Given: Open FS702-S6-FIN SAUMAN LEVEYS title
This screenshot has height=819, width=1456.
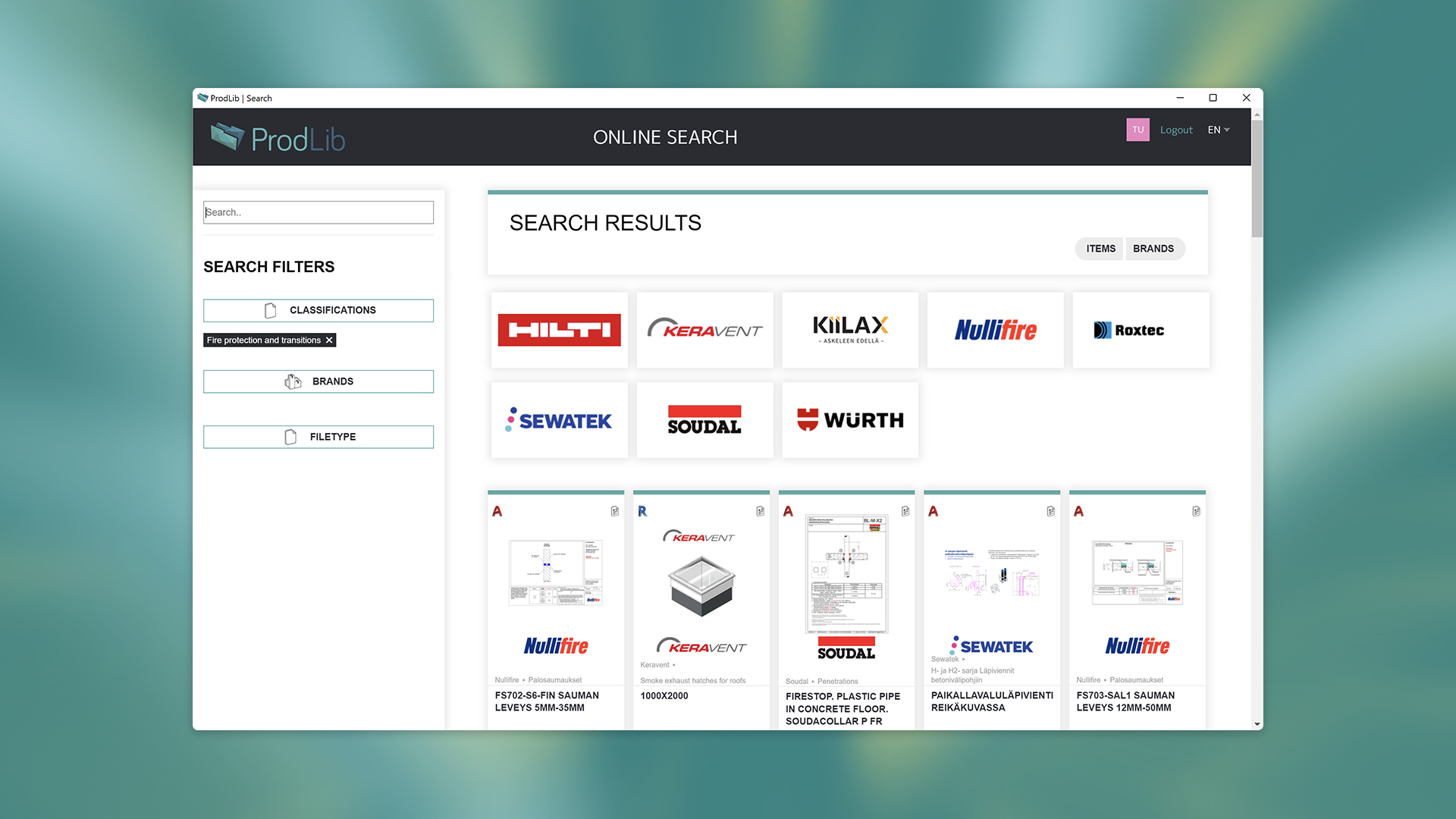Looking at the screenshot, I should pos(547,701).
